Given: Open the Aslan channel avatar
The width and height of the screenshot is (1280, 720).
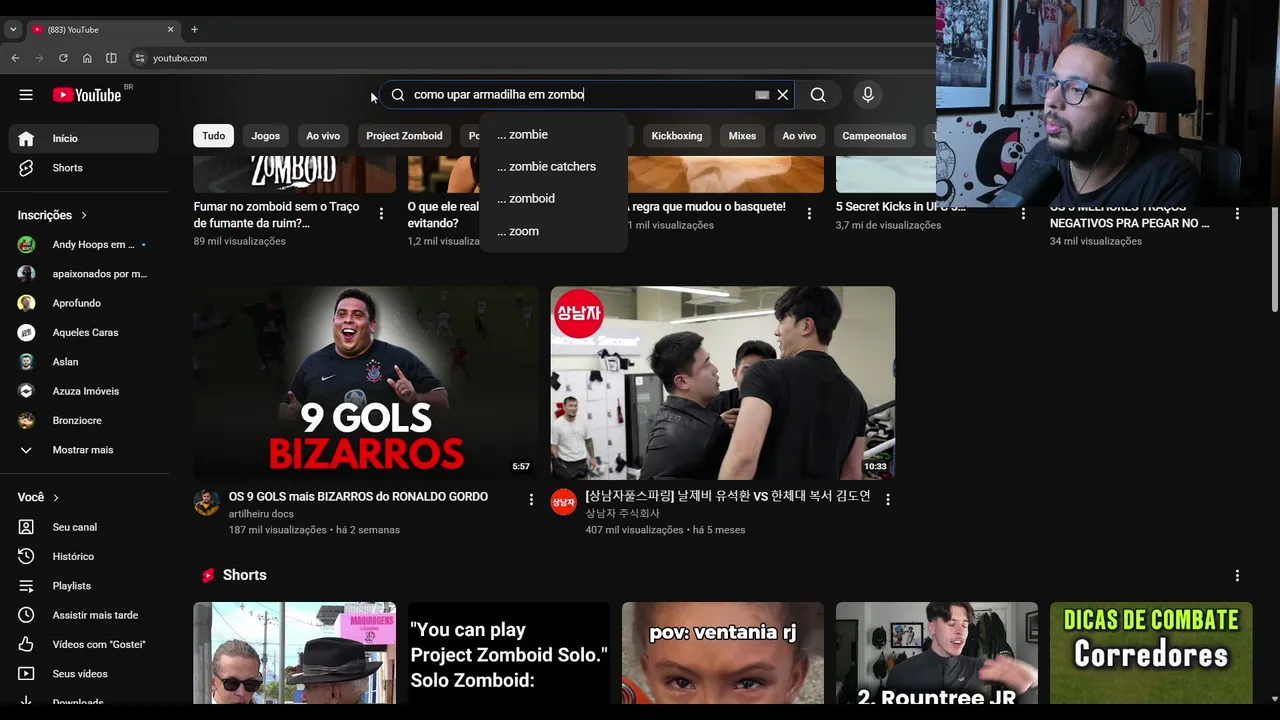Looking at the screenshot, I should pos(26,362).
